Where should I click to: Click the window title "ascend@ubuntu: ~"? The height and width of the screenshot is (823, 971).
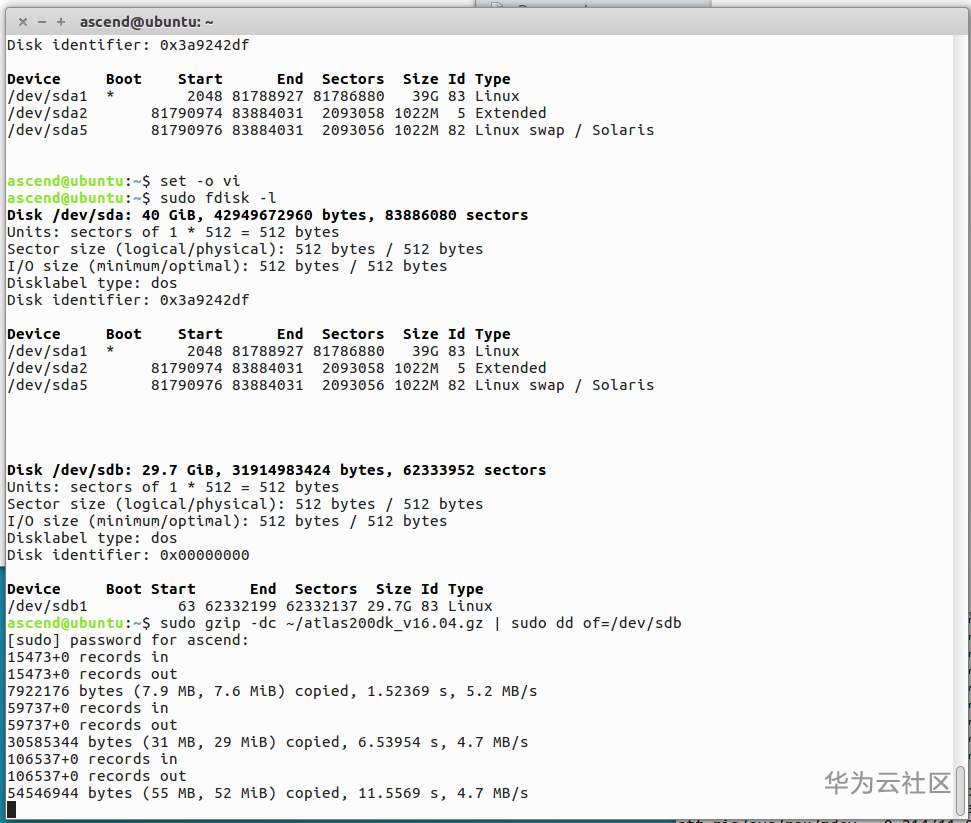pos(147,22)
